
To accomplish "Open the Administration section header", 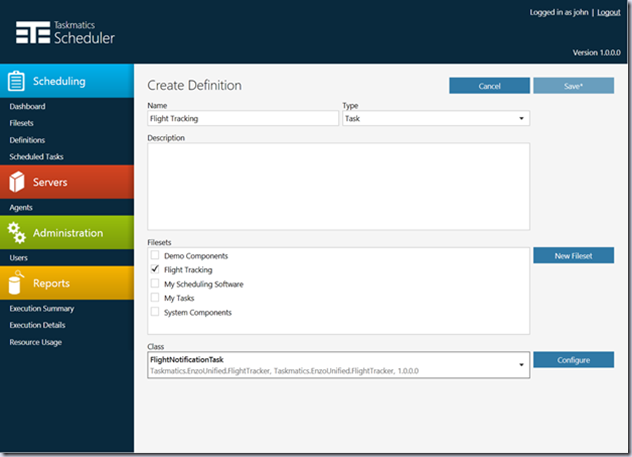I will 67,233.
